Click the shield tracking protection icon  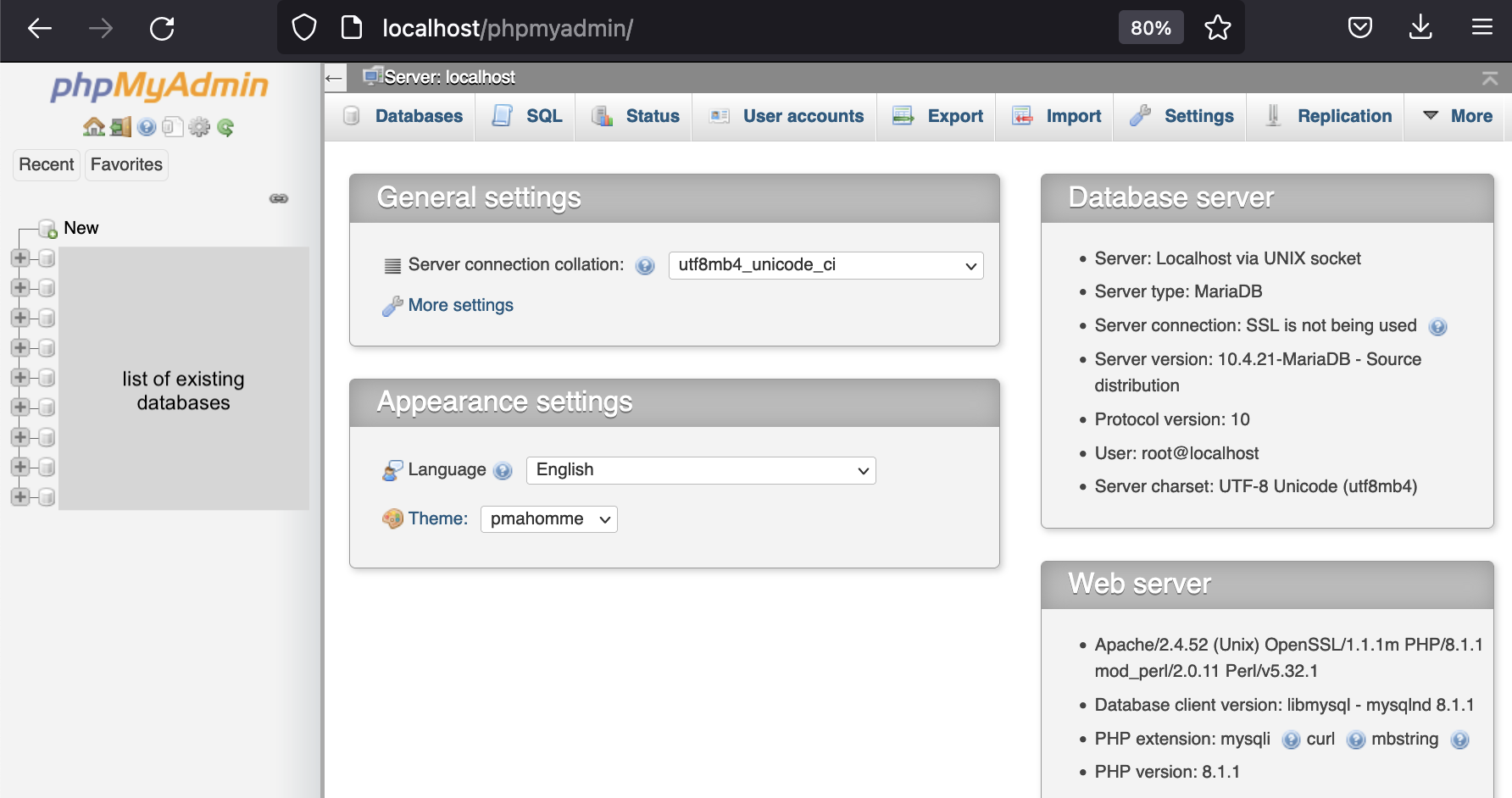click(x=304, y=28)
